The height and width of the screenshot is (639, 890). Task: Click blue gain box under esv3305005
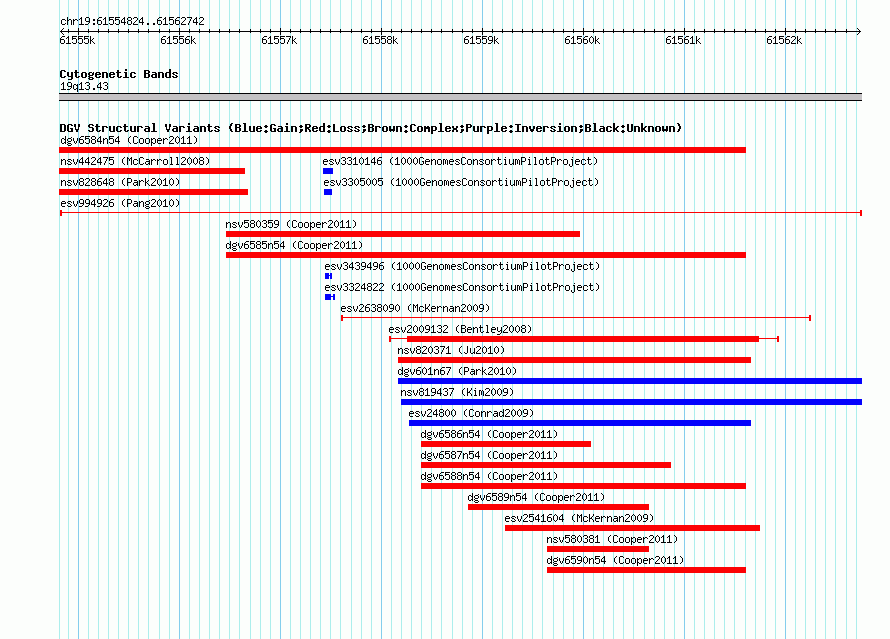coord(328,192)
